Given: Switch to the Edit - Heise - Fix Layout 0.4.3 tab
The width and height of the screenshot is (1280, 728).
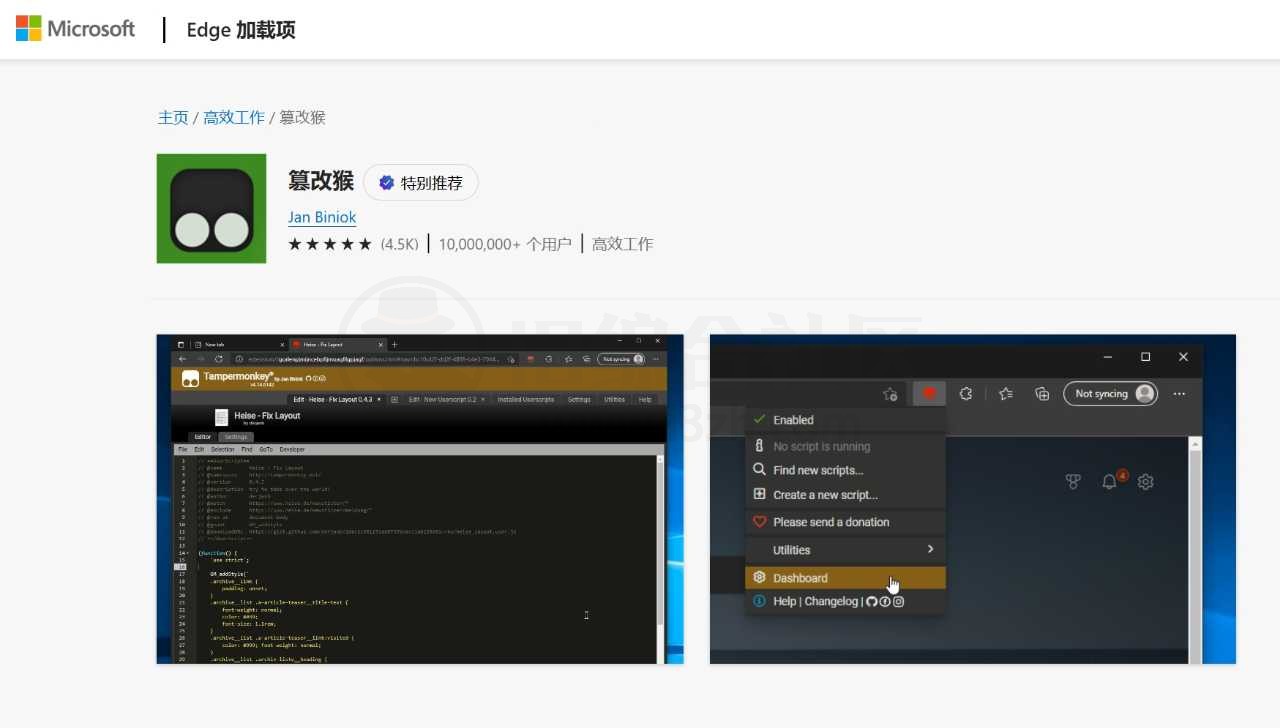Looking at the screenshot, I should coord(337,399).
